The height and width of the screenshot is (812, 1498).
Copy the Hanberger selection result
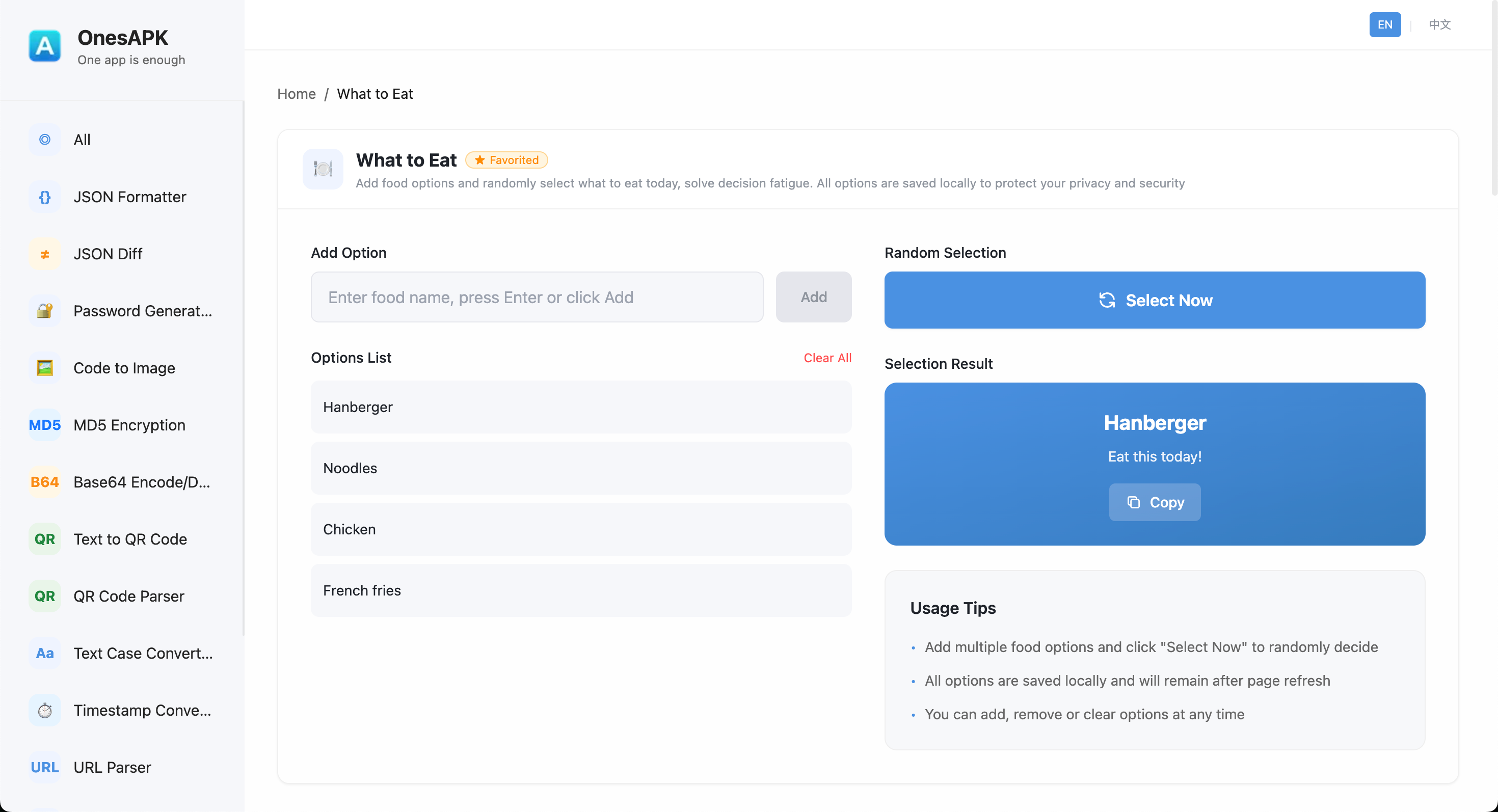point(1154,502)
